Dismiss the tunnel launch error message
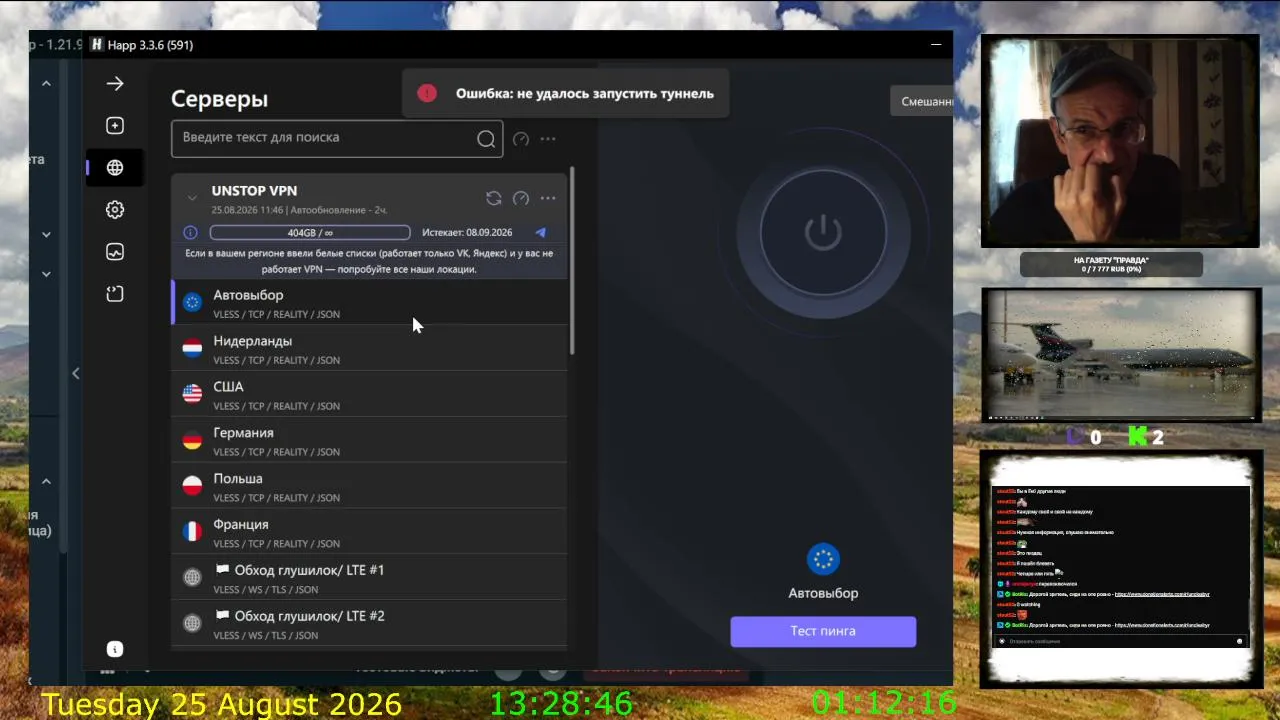The height and width of the screenshot is (720, 1280). [x=565, y=94]
